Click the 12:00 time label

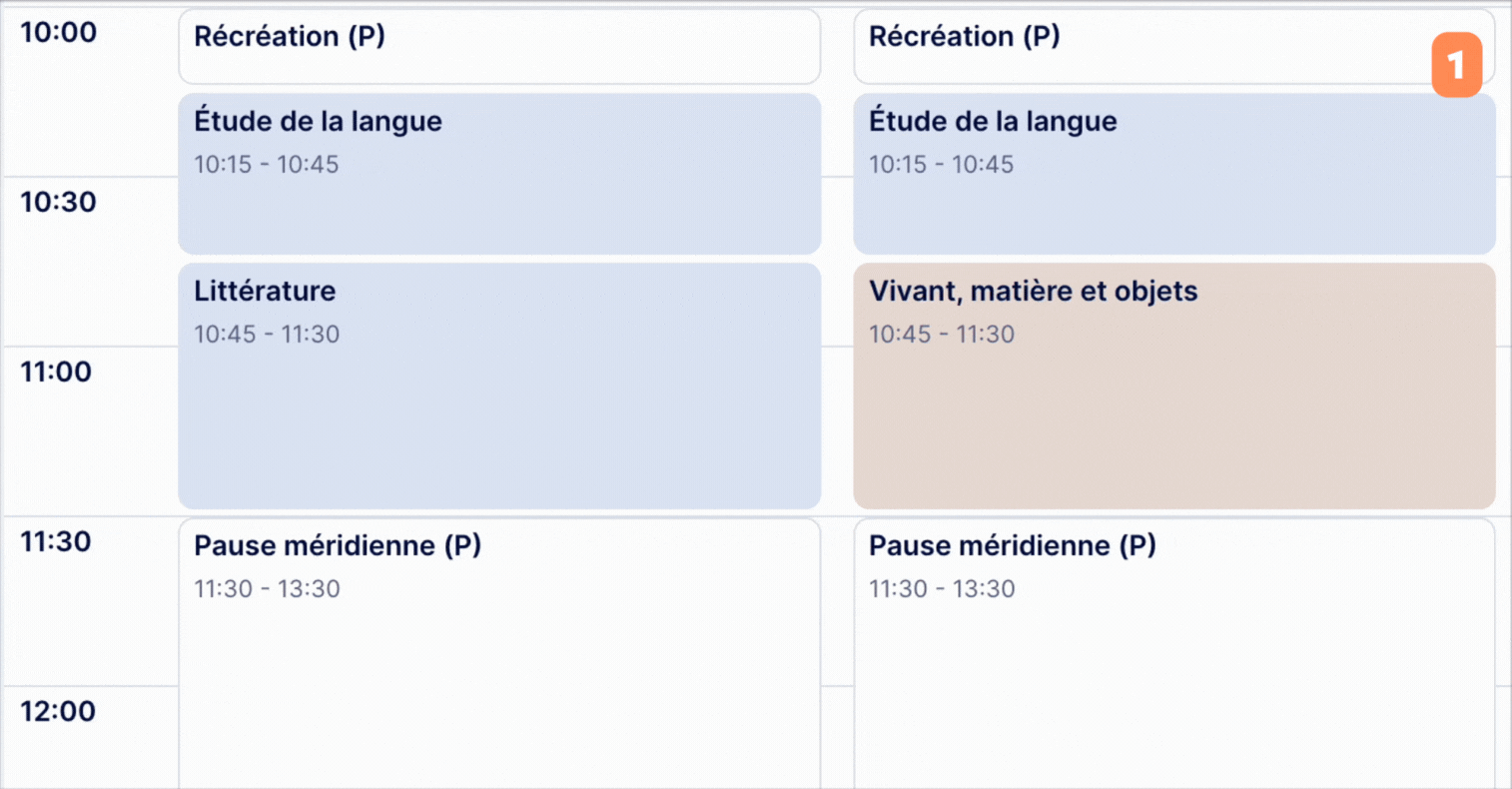(59, 711)
